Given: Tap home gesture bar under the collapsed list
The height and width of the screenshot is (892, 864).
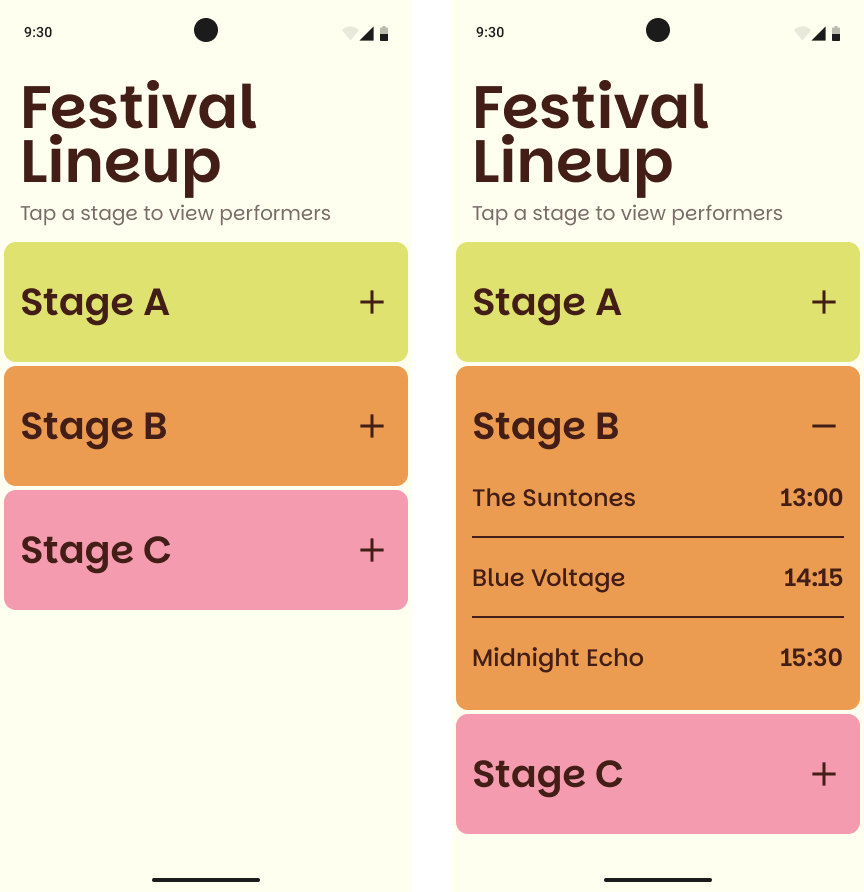Looking at the screenshot, I should click(x=206, y=880).
